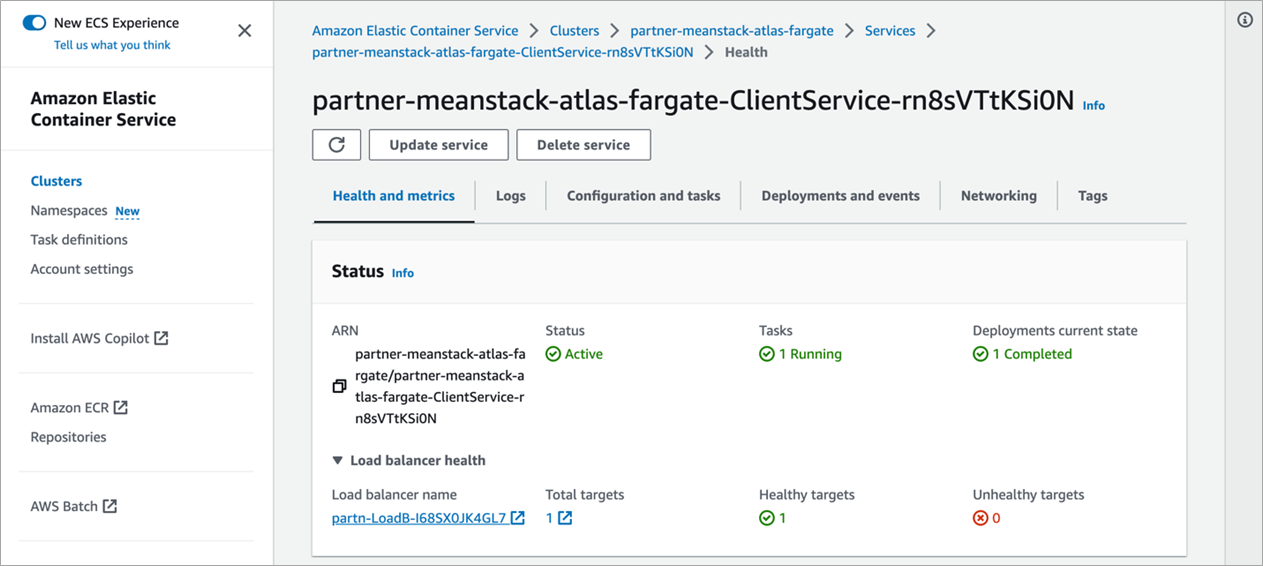Go to Task definitions in sidebar
This screenshot has height=566, width=1263.
point(79,240)
